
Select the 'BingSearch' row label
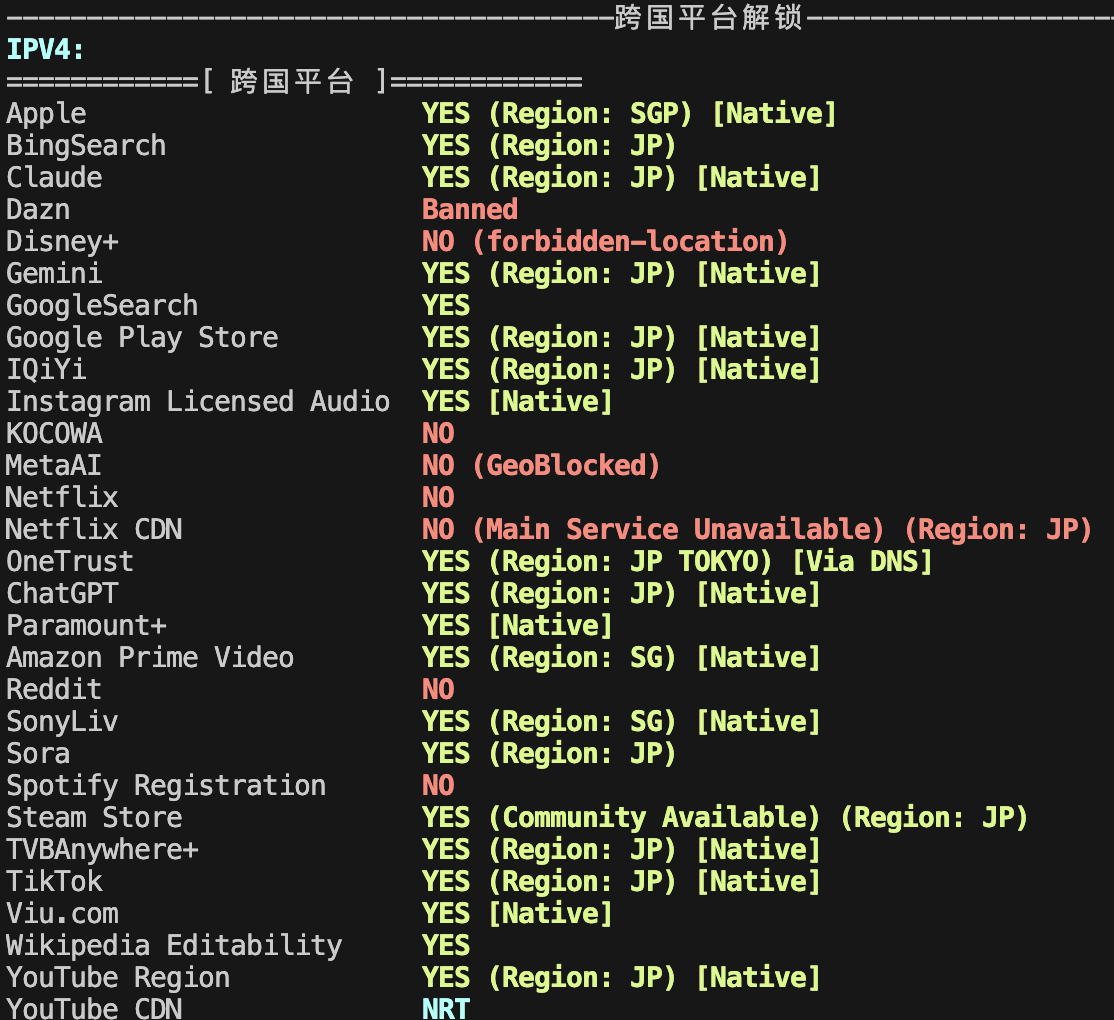click(x=86, y=146)
